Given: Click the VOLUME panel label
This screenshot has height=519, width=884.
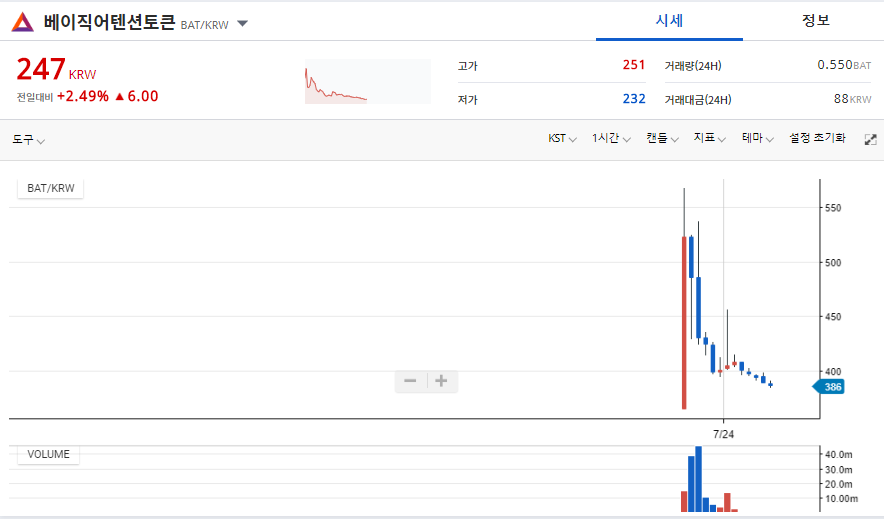Looking at the screenshot, I should tap(48, 454).
